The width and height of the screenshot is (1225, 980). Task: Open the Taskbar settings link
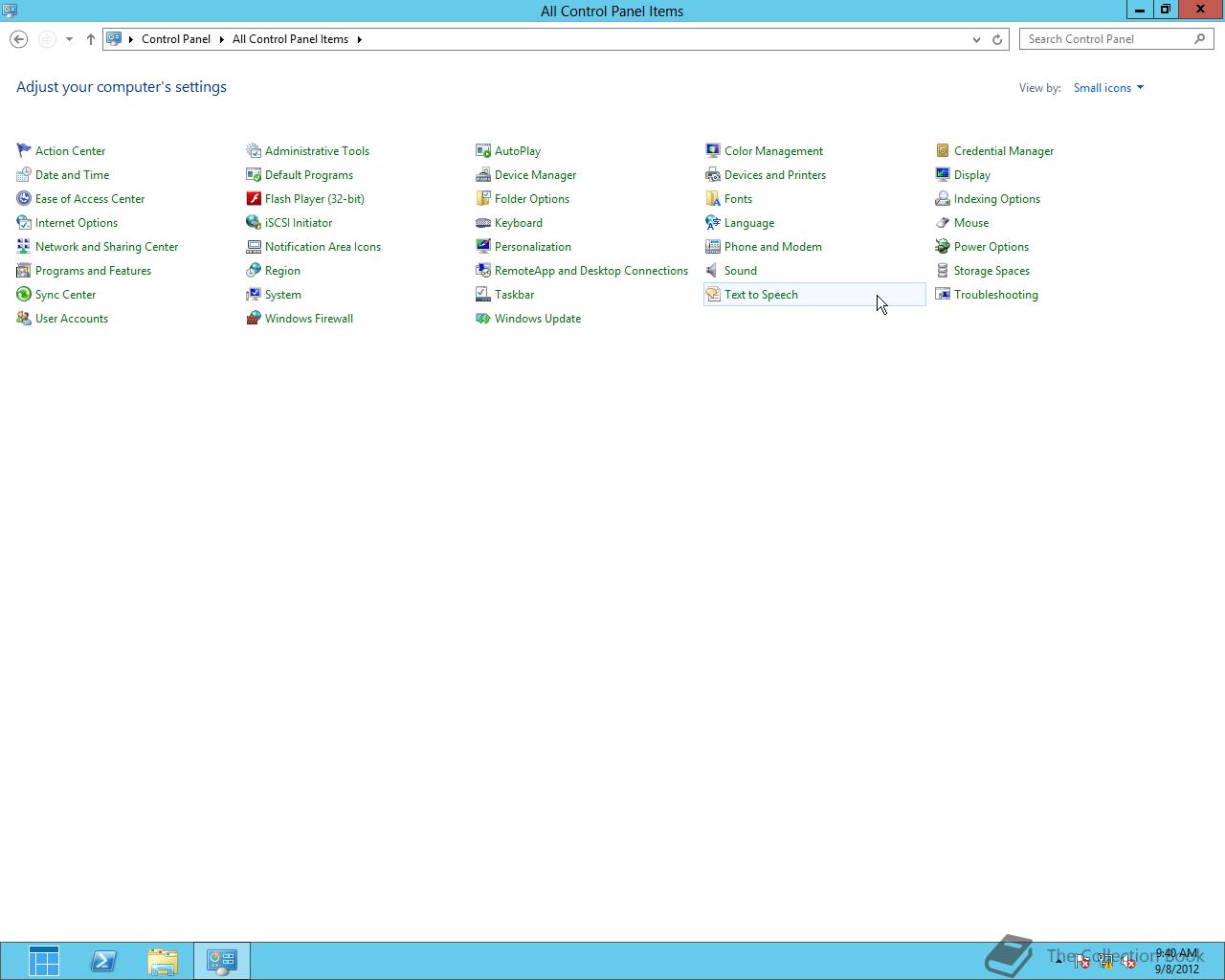click(515, 295)
